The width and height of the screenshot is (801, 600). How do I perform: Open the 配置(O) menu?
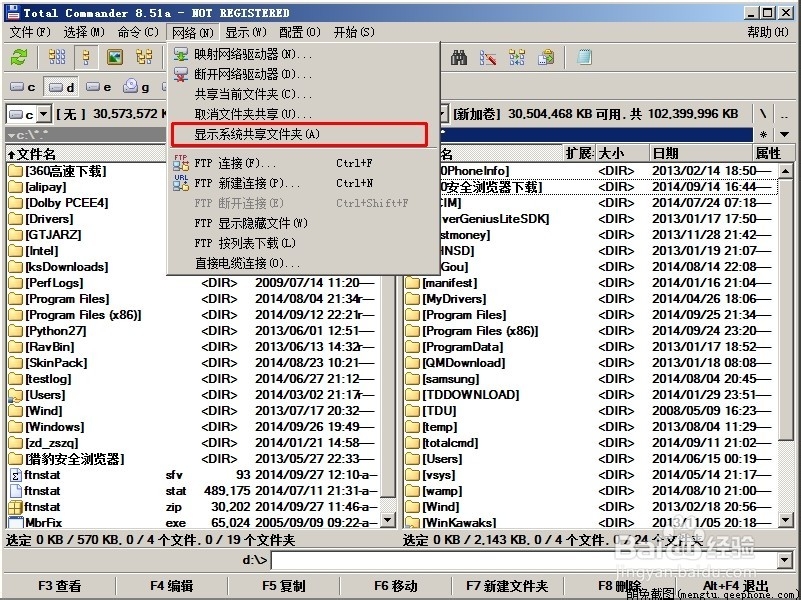click(x=300, y=33)
